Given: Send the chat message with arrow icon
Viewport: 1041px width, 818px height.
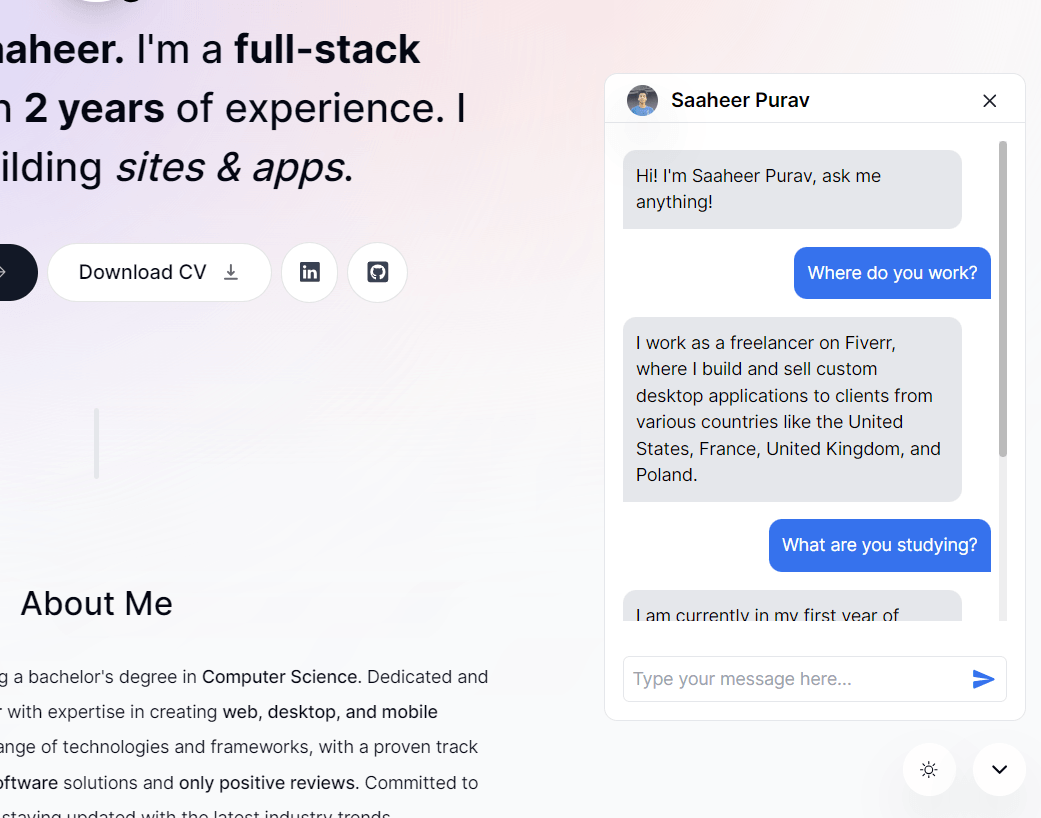Looking at the screenshot, I should click(x=983, y=679).
